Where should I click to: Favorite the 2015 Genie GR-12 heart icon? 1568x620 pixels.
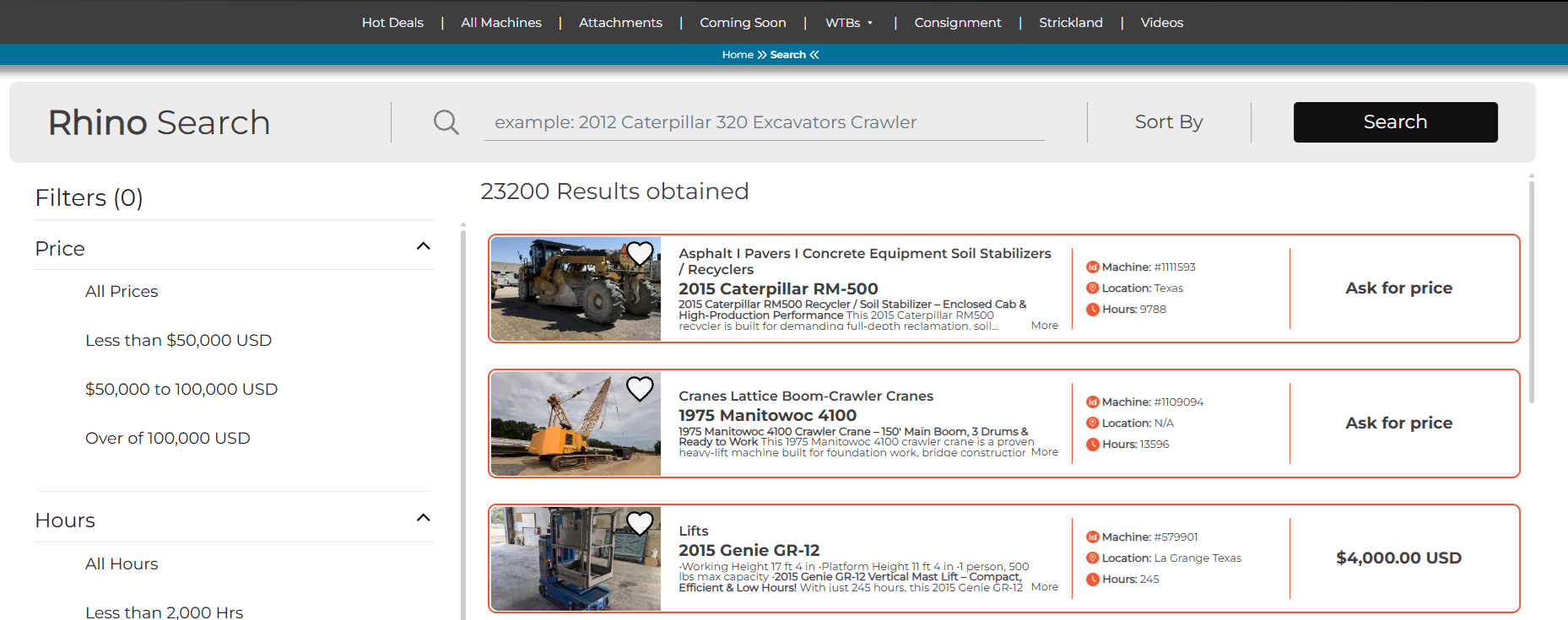click(640, 523)
